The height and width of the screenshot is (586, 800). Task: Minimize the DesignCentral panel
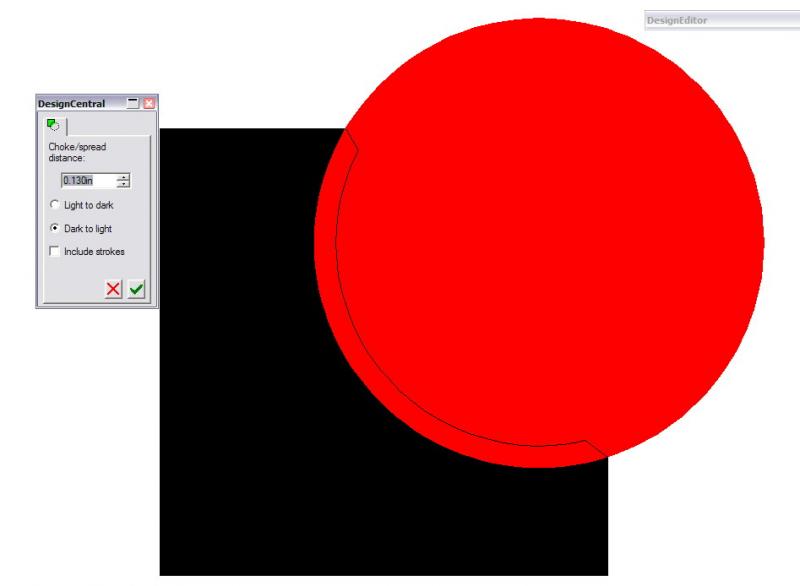pyautogui.click(x=133, y=104)
